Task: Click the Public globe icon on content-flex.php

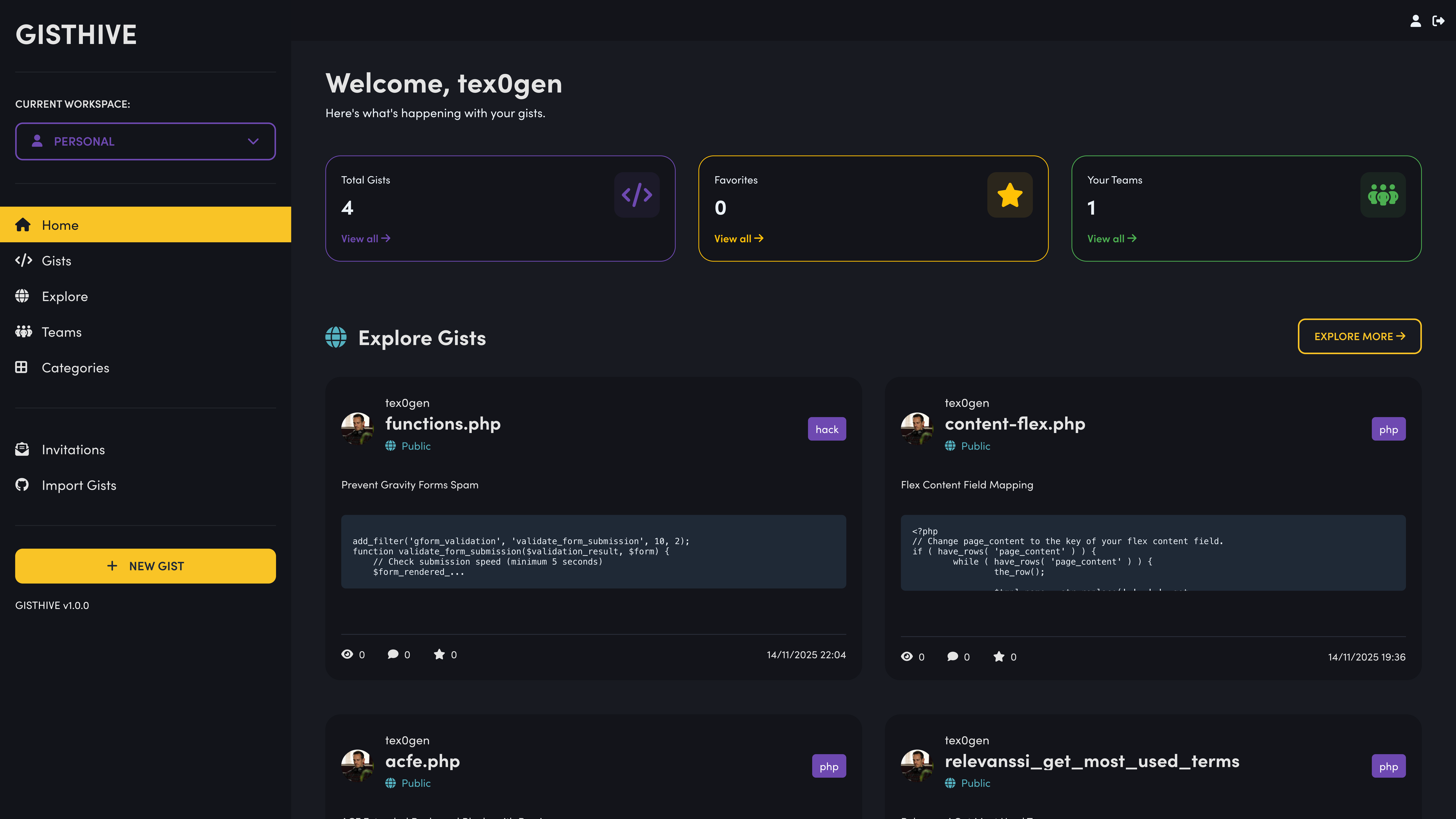Action: pyautogui.click(x=950, y=446)
